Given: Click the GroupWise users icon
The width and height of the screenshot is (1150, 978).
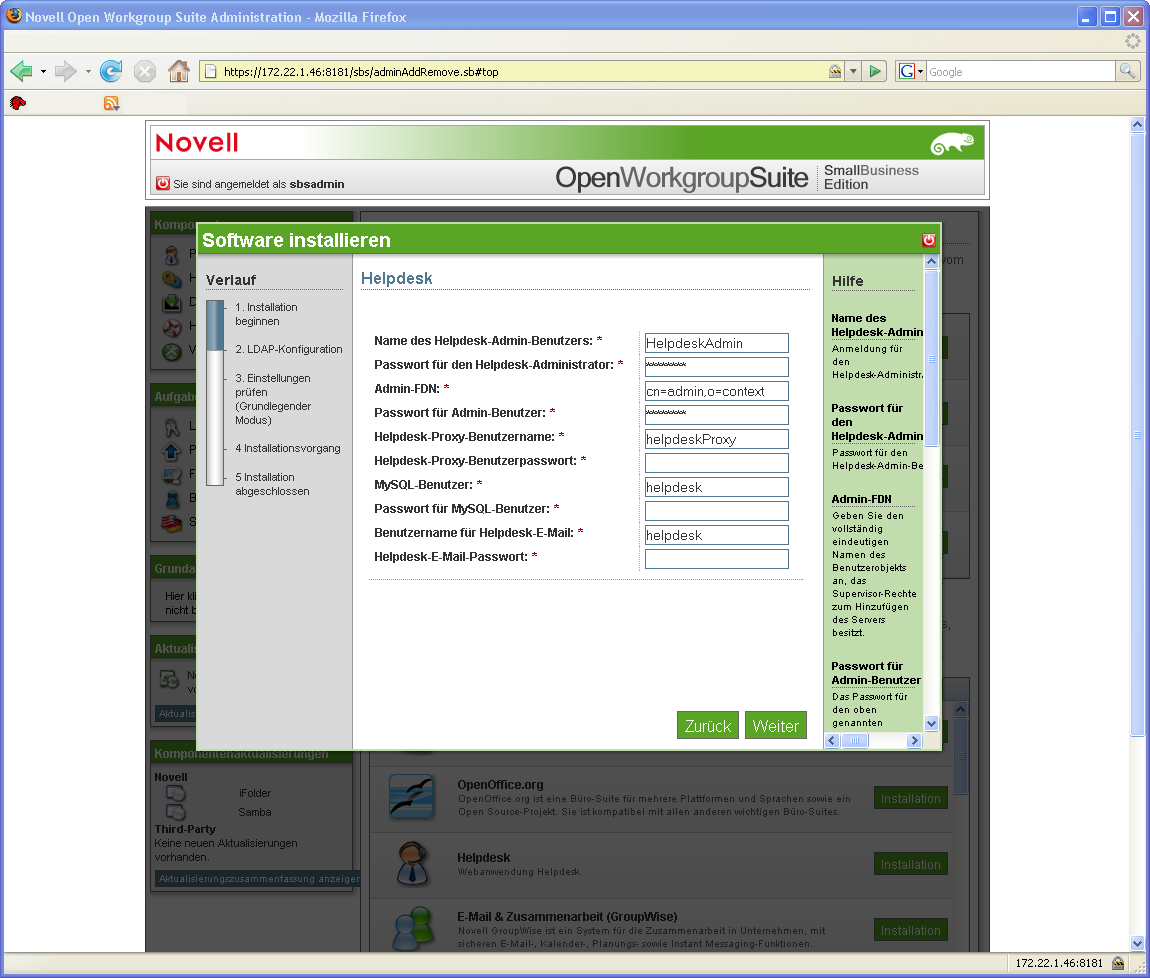Looking at the screenshot, I should 413,928.
